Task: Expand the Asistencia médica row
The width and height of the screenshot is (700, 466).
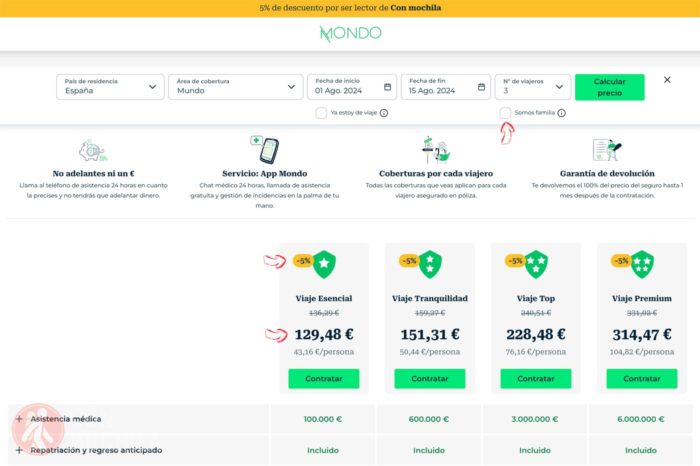Action: point(138,419)
